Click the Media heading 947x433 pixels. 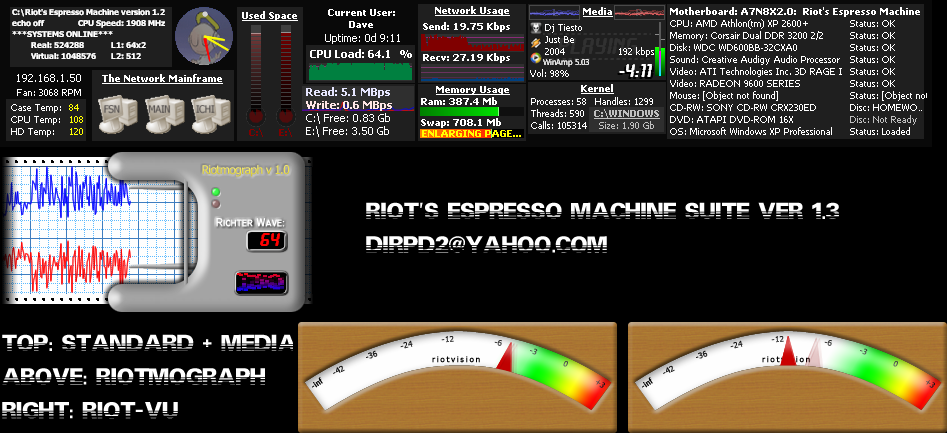pos(597,11)
